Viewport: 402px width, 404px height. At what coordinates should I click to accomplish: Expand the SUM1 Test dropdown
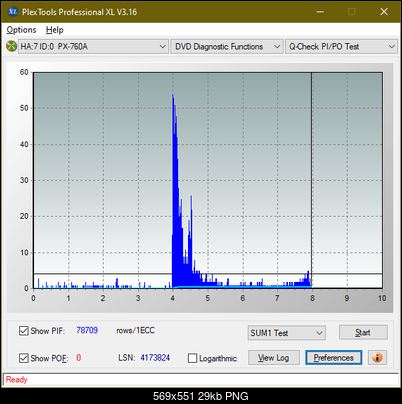click(x=287, y=333)
